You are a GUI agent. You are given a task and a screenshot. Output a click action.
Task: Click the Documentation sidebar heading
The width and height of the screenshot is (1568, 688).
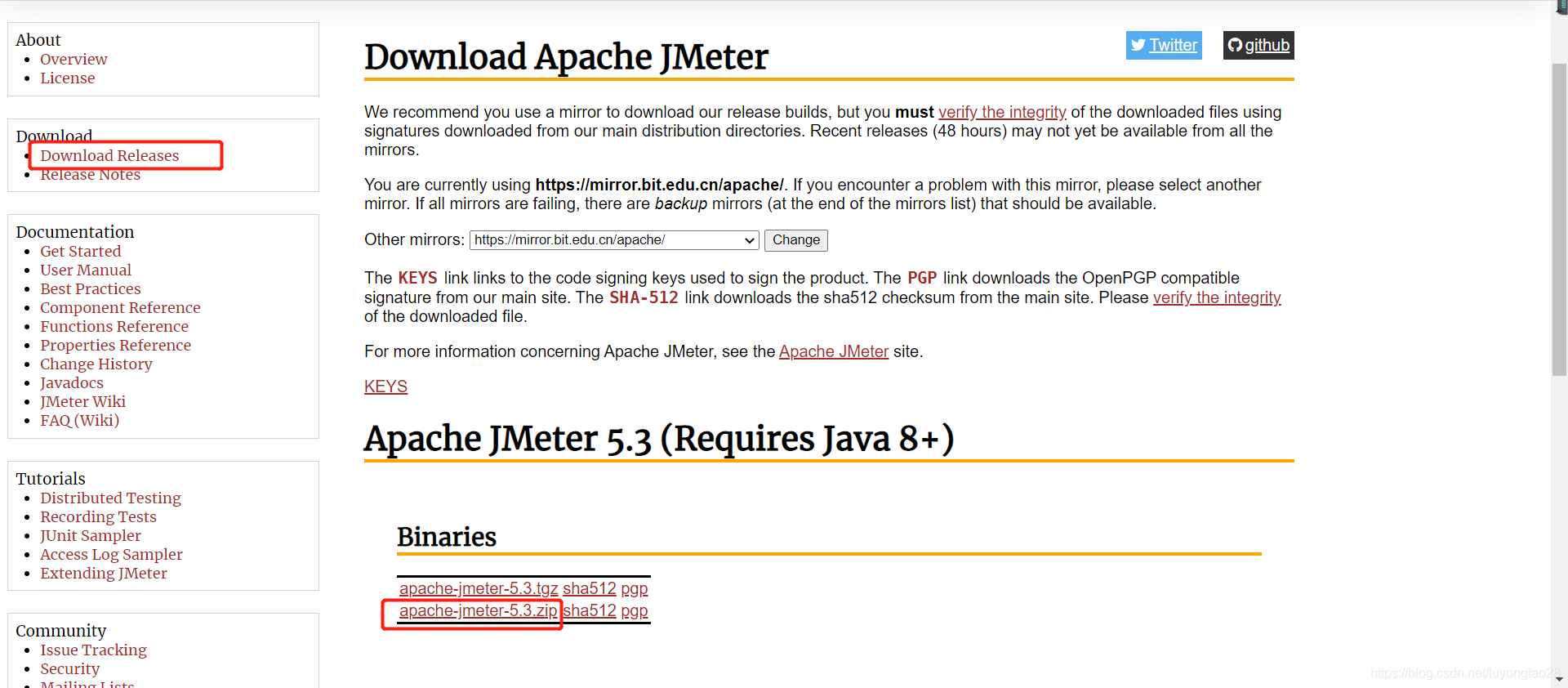click(x=75, y=232)
